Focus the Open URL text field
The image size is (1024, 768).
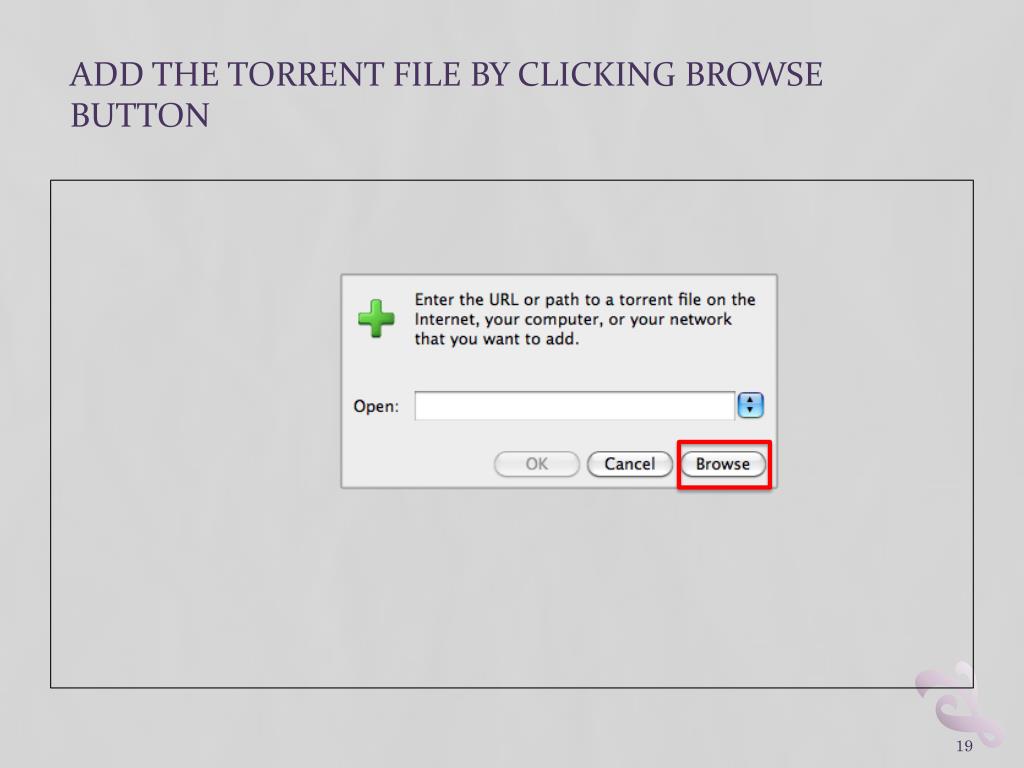tap(575, 406)
